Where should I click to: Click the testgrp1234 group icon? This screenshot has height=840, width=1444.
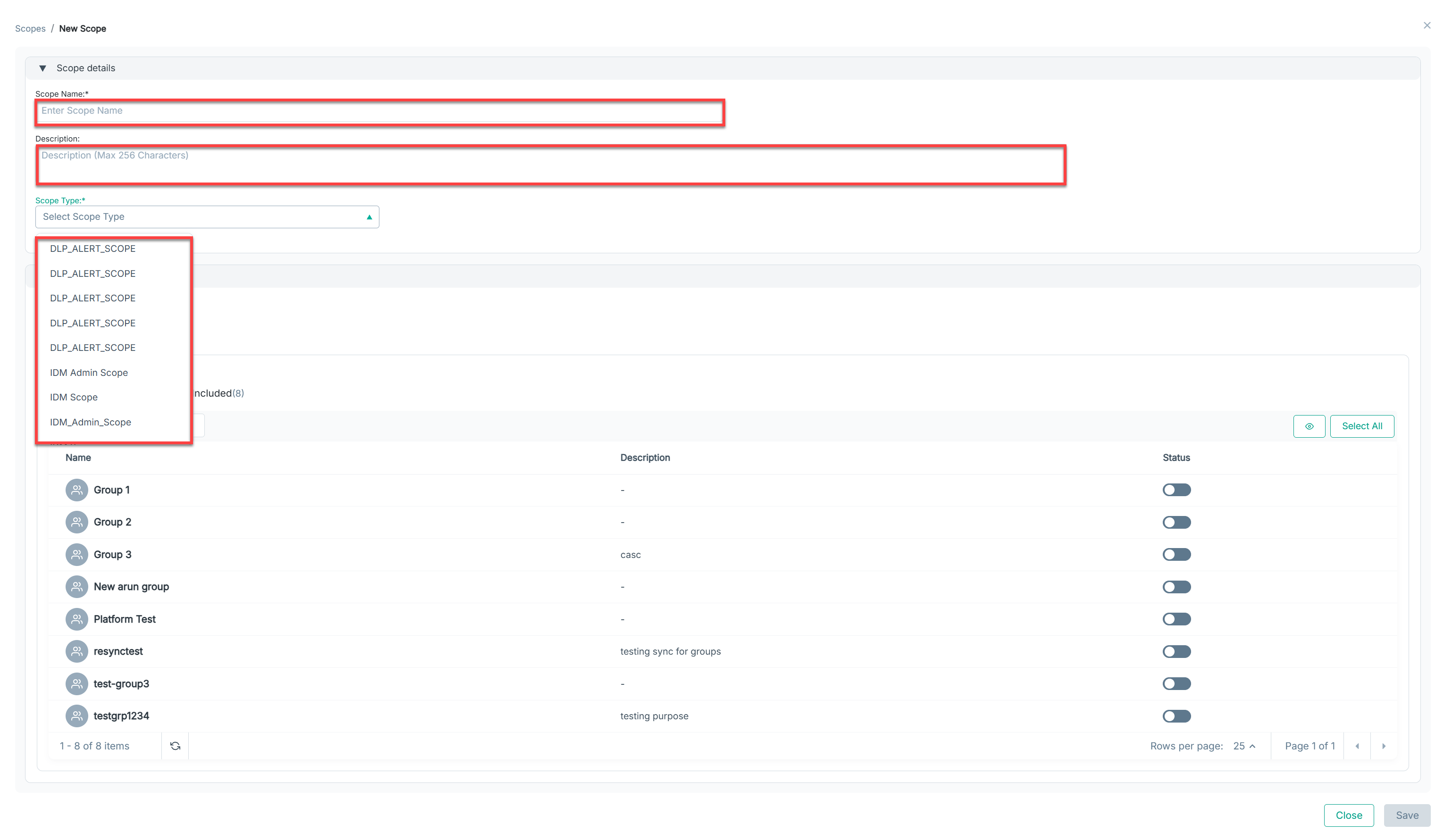[76, 716]
